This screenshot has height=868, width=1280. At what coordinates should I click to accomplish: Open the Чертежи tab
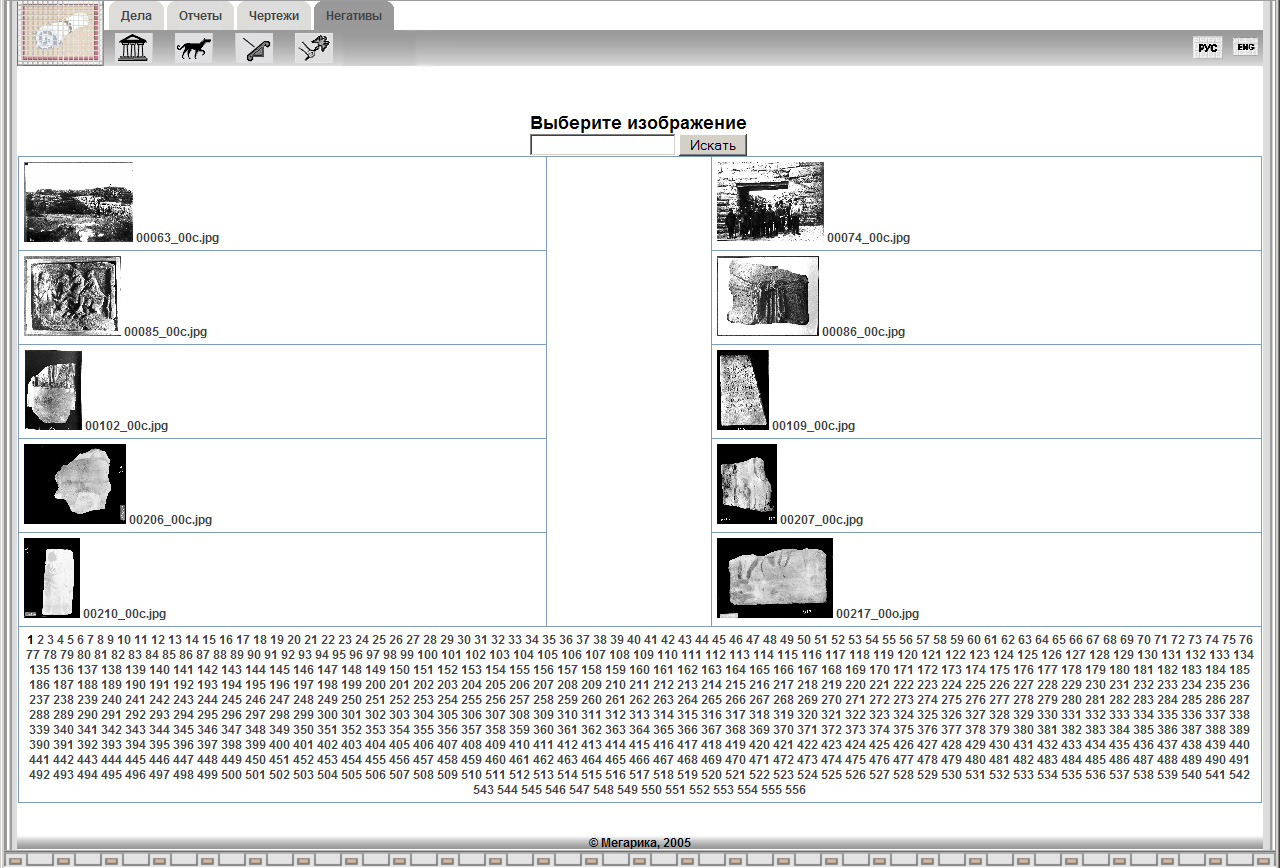click(x=274, y=16)
